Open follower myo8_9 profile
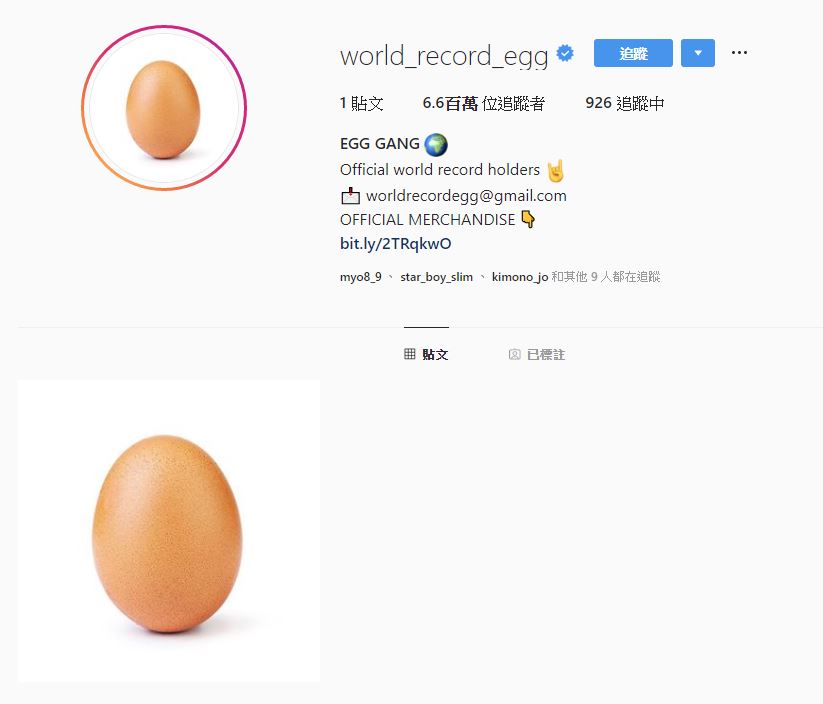823x704 pixels. coord(361,277)
